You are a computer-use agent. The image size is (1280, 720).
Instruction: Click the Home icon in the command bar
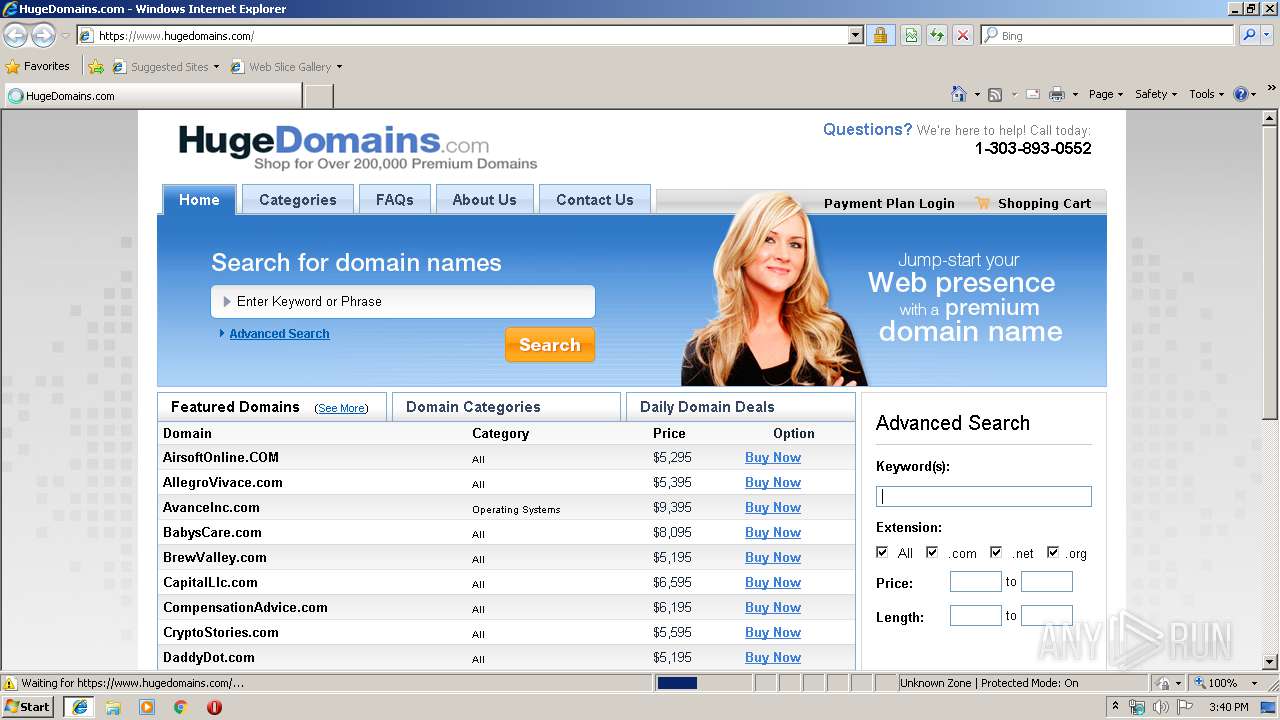pyautogui.click(x=958, y=94)
